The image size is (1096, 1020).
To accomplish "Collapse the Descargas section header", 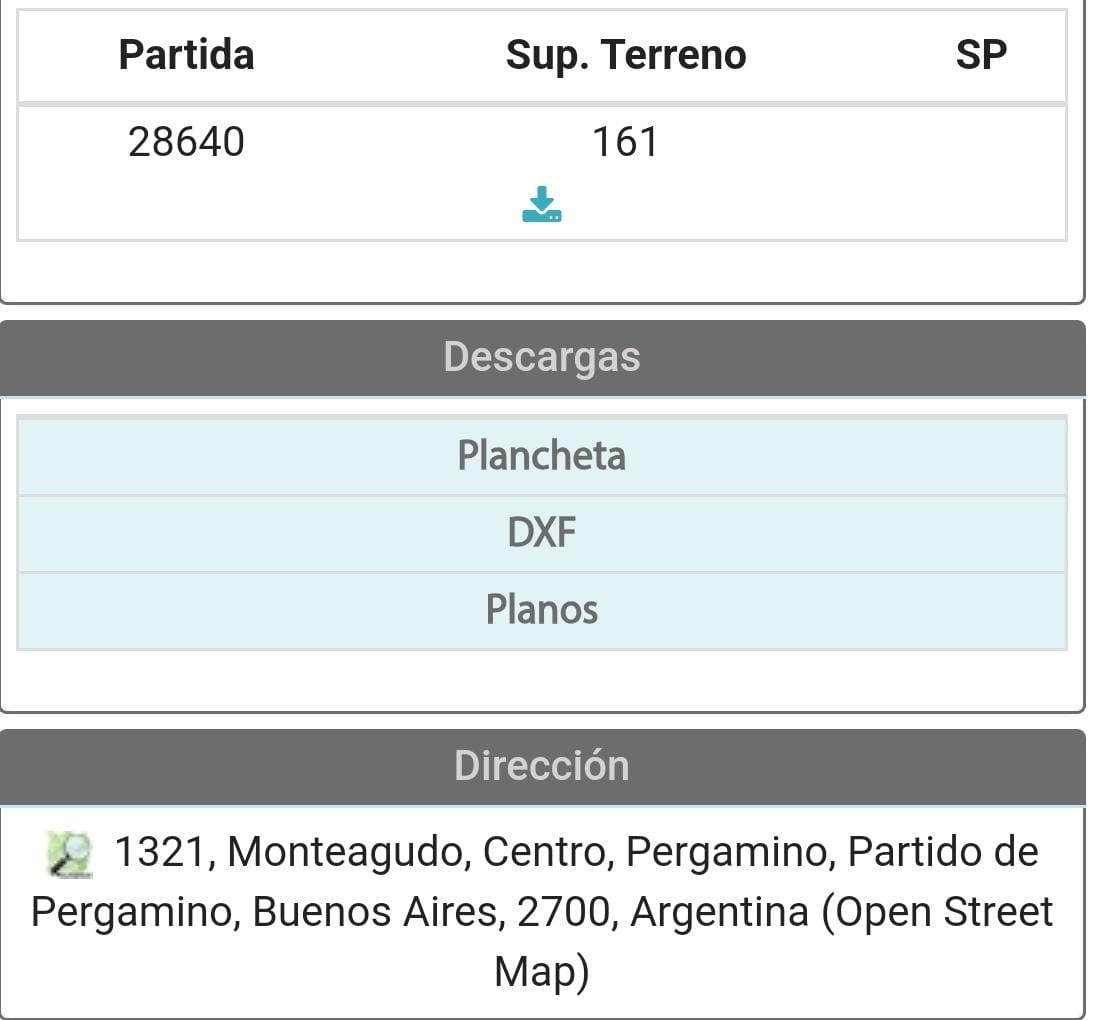I will tap(542, 358).
